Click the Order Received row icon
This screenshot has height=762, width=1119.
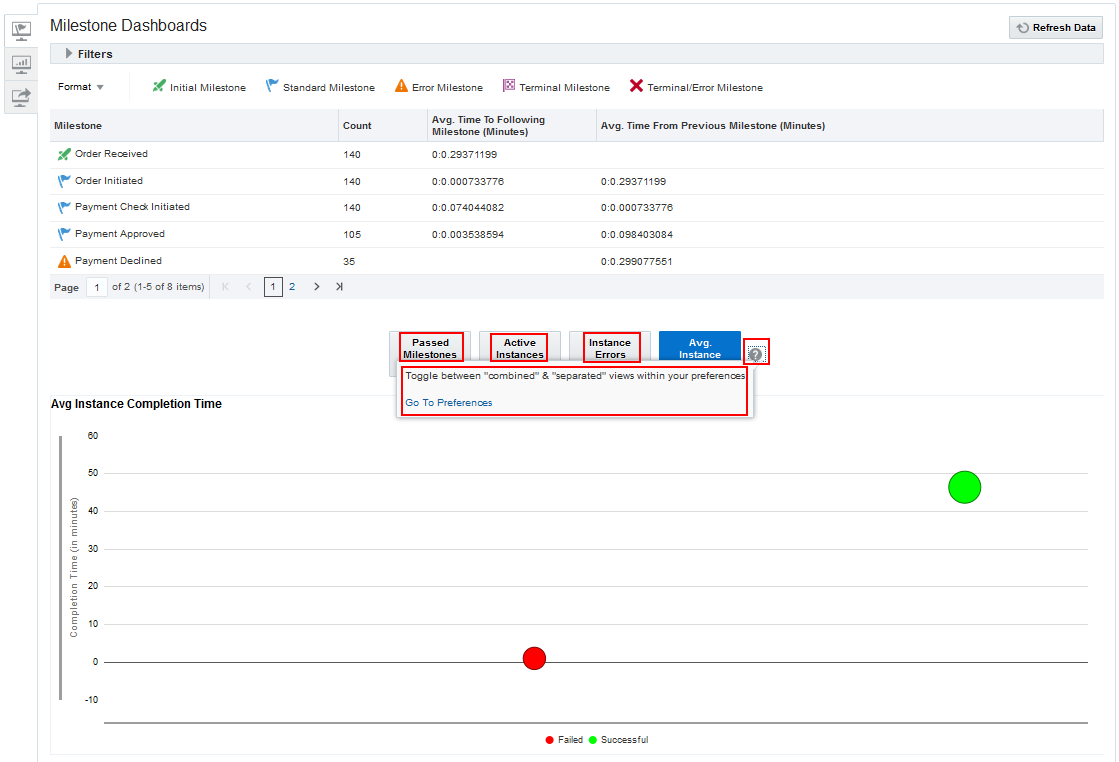(64, 154)
